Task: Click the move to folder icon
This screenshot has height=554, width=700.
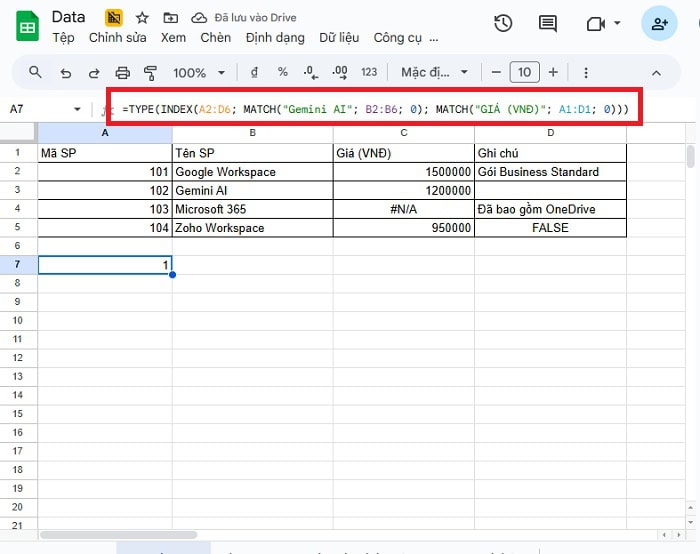Action: pyautogui.click(x=171, y=18)
